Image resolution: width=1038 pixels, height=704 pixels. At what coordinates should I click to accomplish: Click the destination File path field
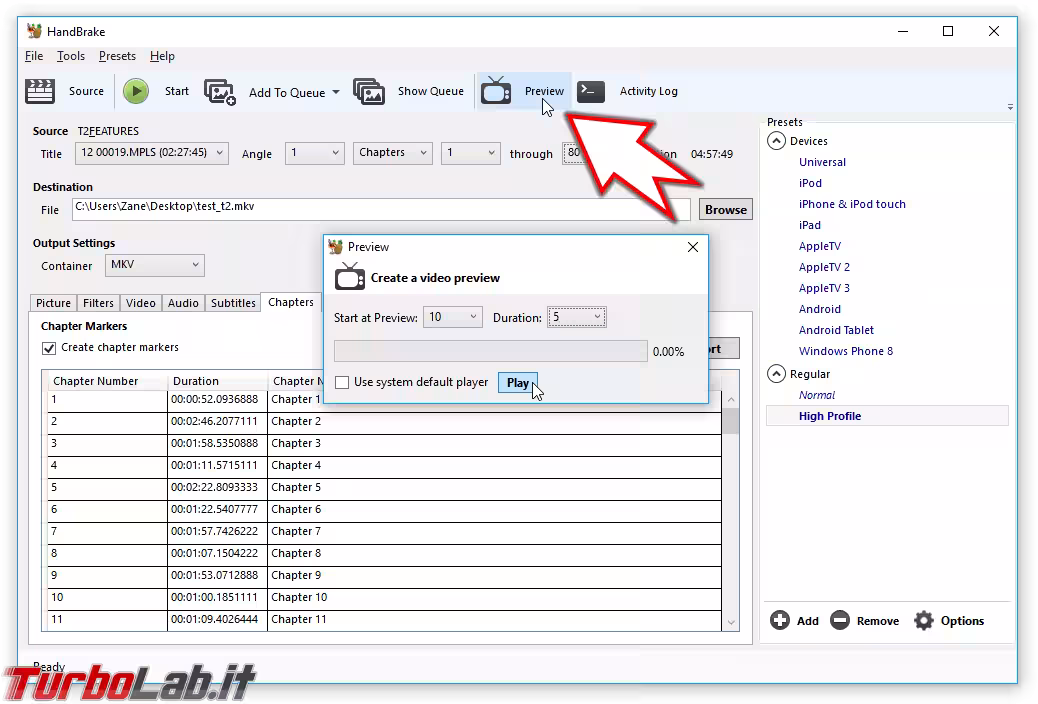(380, 209)
